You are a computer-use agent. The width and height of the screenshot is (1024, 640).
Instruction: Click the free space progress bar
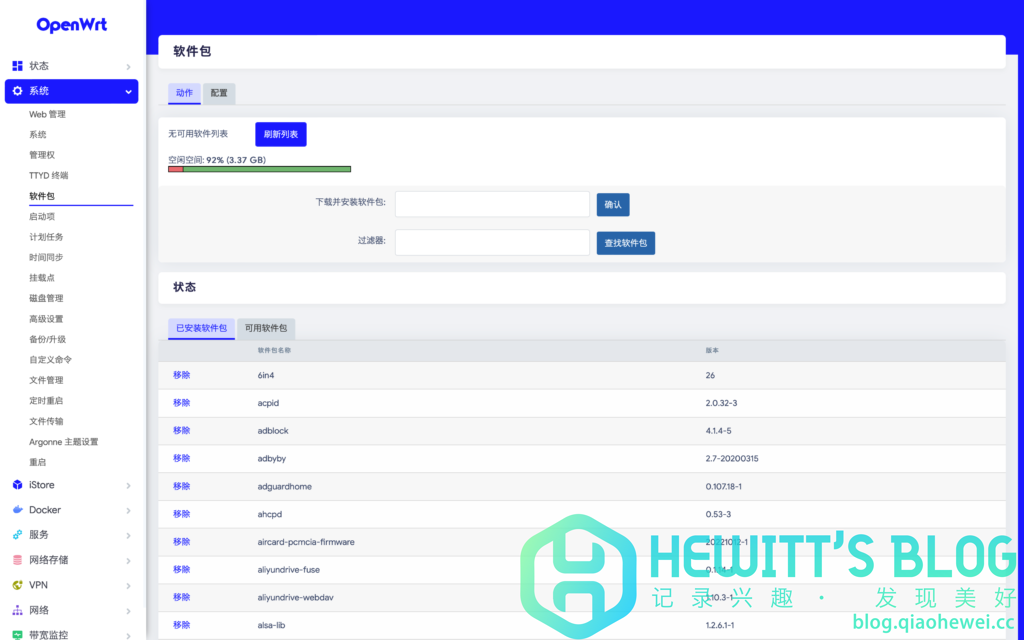258,169
